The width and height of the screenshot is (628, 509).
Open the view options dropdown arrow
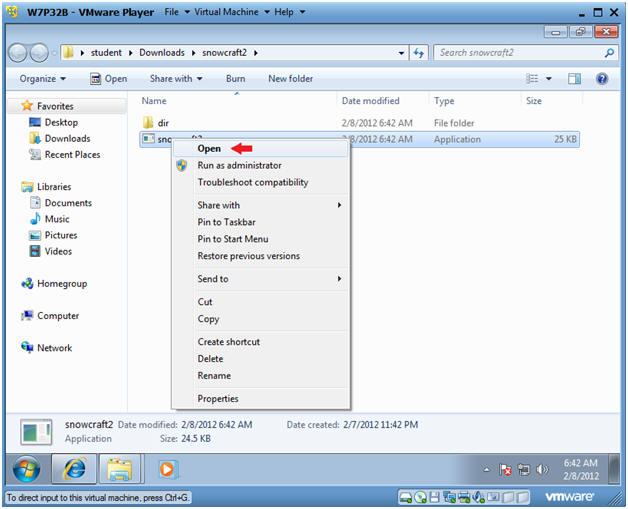(549, 78)
